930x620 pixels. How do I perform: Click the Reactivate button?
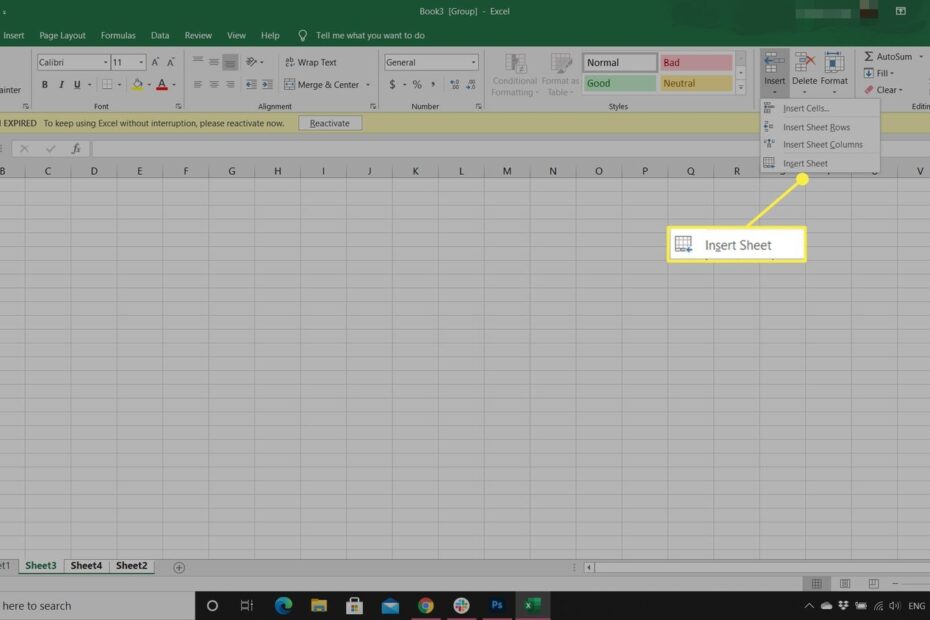[x=330, y=123]
